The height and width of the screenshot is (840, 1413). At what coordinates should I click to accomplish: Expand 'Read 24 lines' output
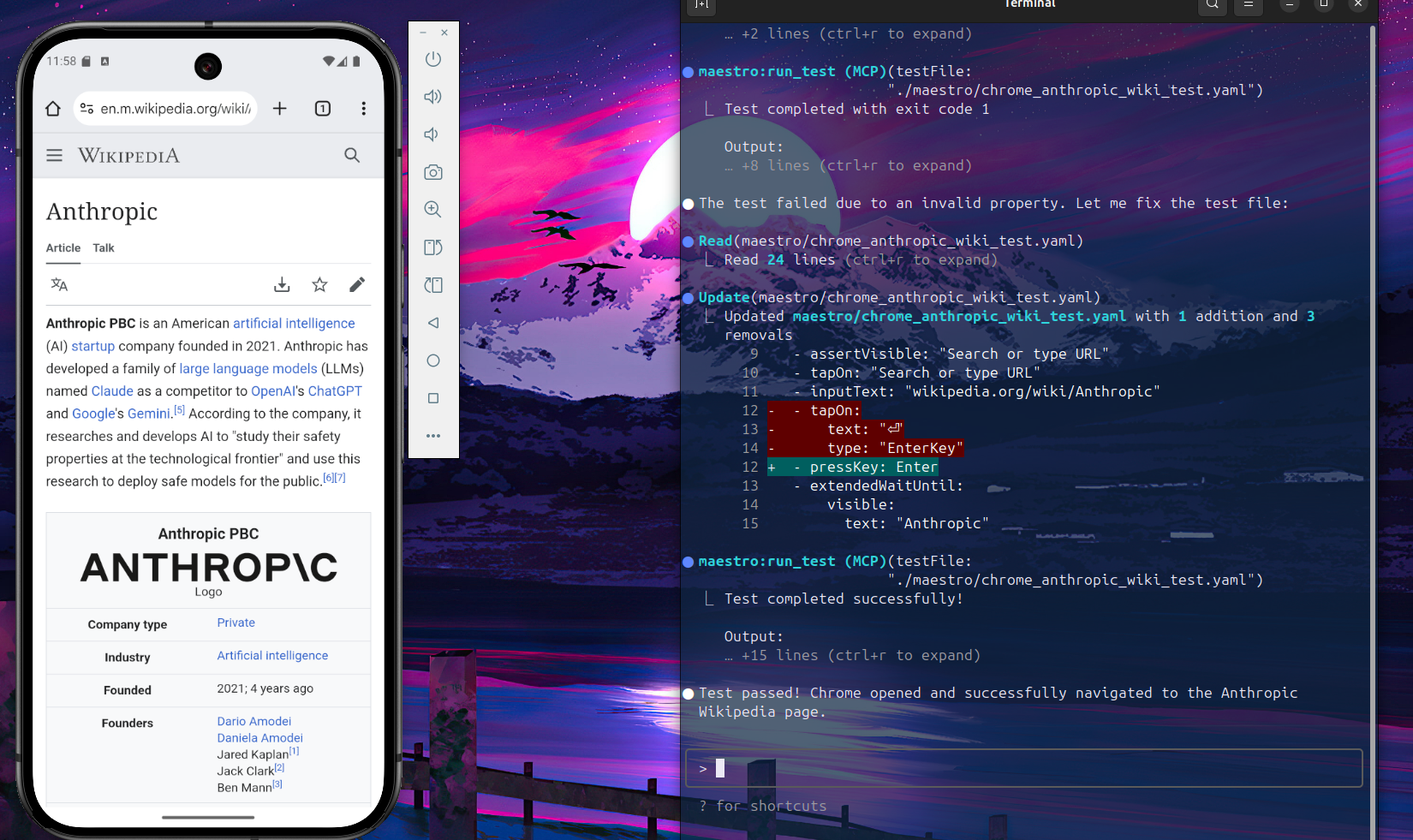point(861,259)
